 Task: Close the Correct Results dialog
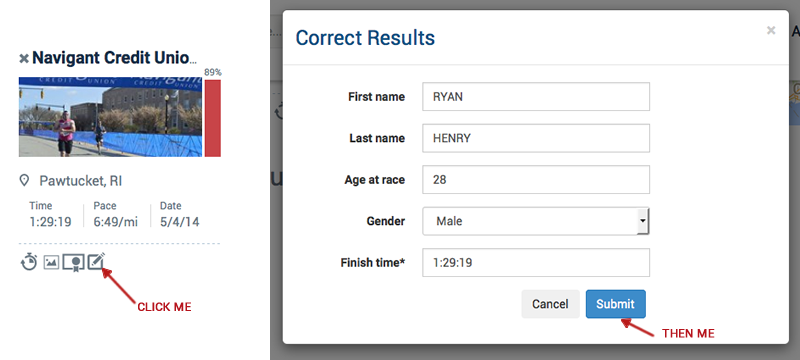[771, 30]
